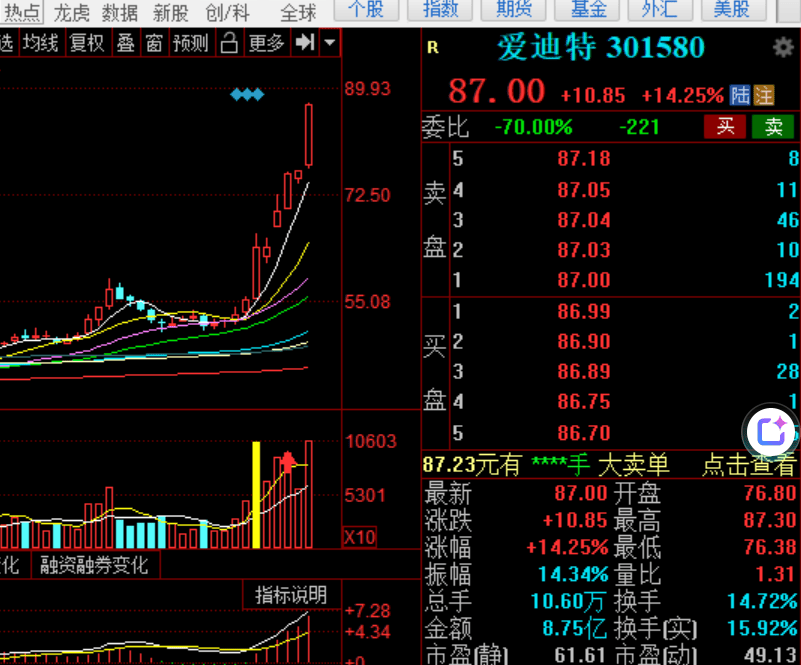Click the jump-to-end arrow icon

click(x=307, y=43)
